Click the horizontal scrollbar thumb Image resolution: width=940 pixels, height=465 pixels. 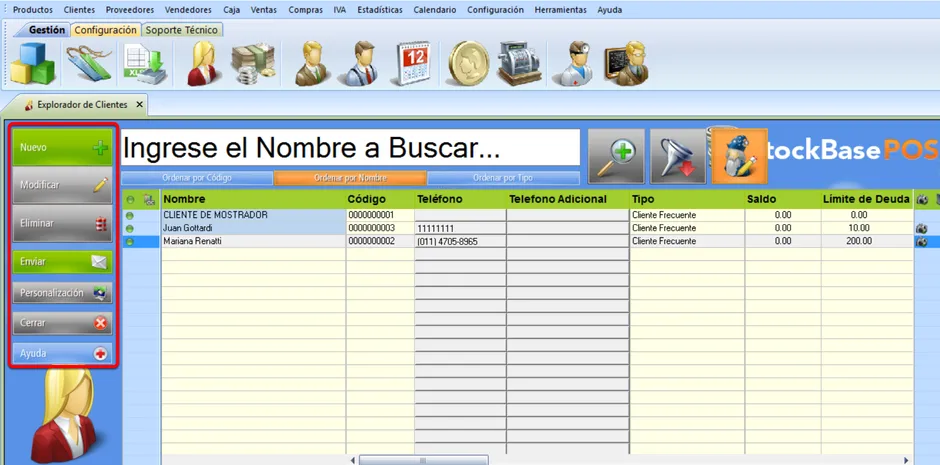(x=423, y=460)
